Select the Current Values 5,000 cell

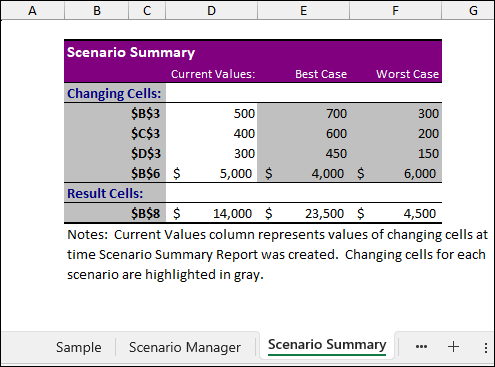(211, 173)
